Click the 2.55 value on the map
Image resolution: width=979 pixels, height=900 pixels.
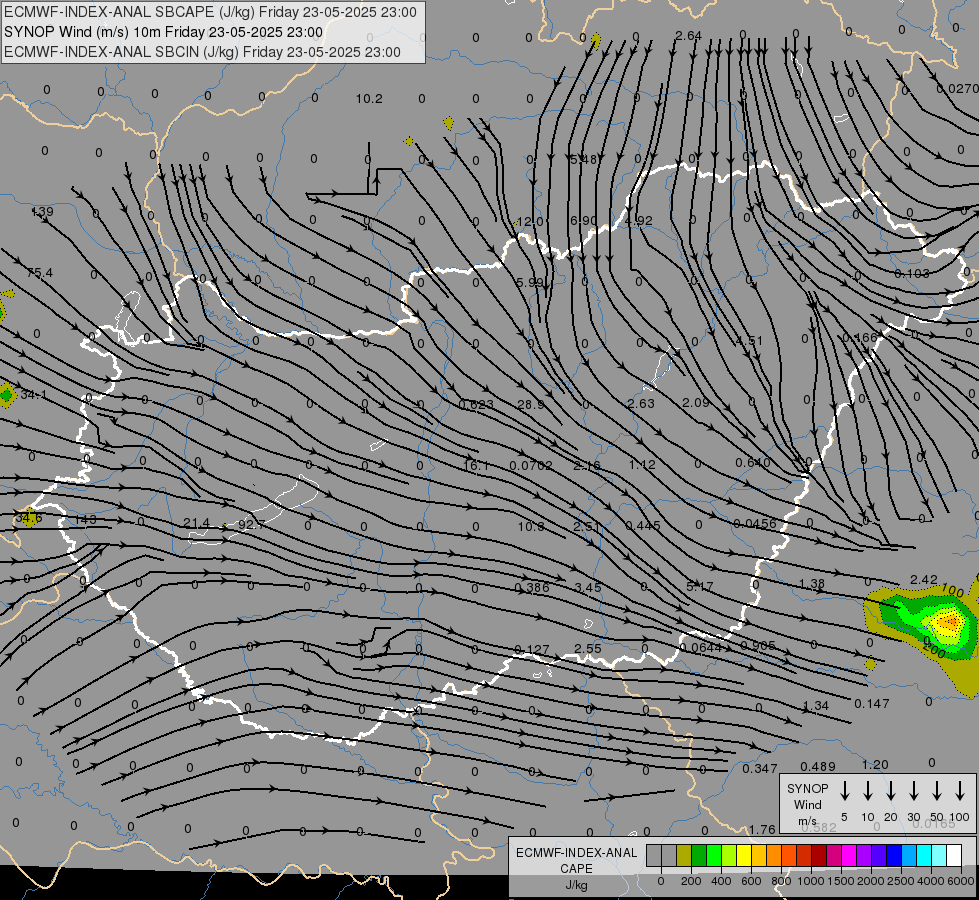pyautogui.click(x=588, y=648)
